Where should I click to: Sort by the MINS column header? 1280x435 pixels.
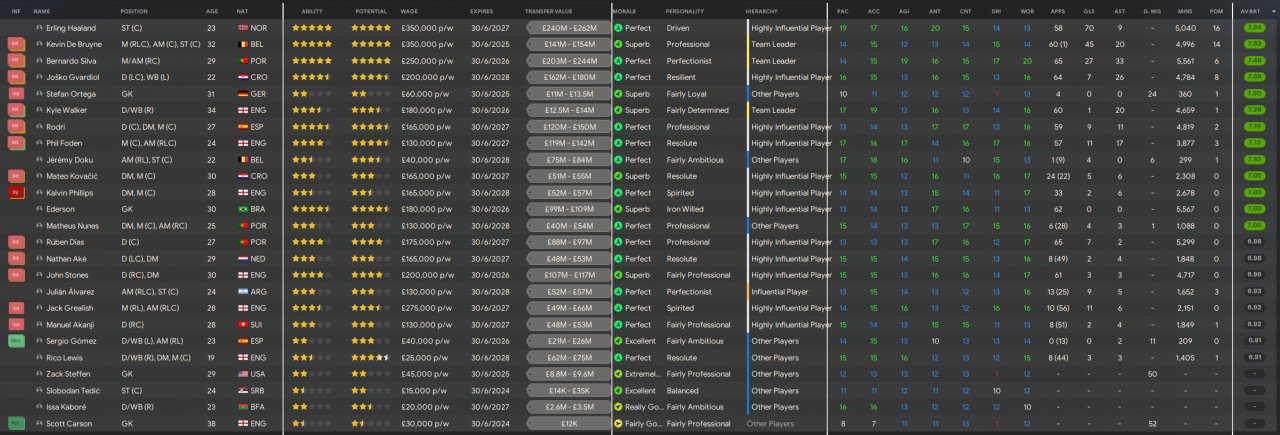1185,10
